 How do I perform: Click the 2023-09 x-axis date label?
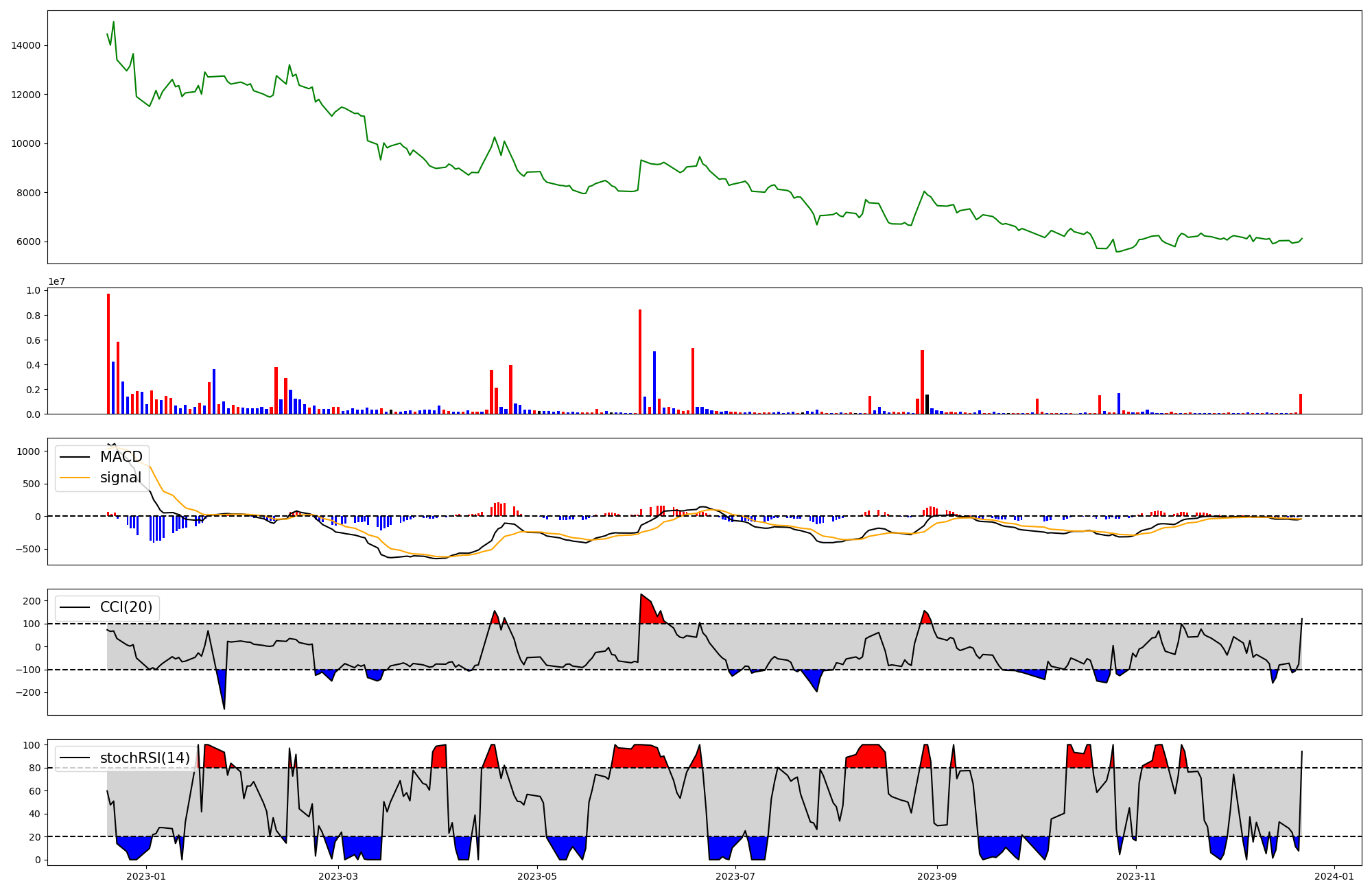[937, 876]
